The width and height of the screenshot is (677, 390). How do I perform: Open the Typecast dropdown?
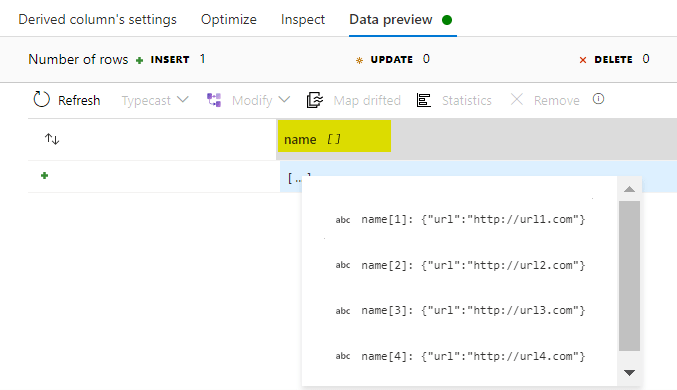(x=155, y=101)
